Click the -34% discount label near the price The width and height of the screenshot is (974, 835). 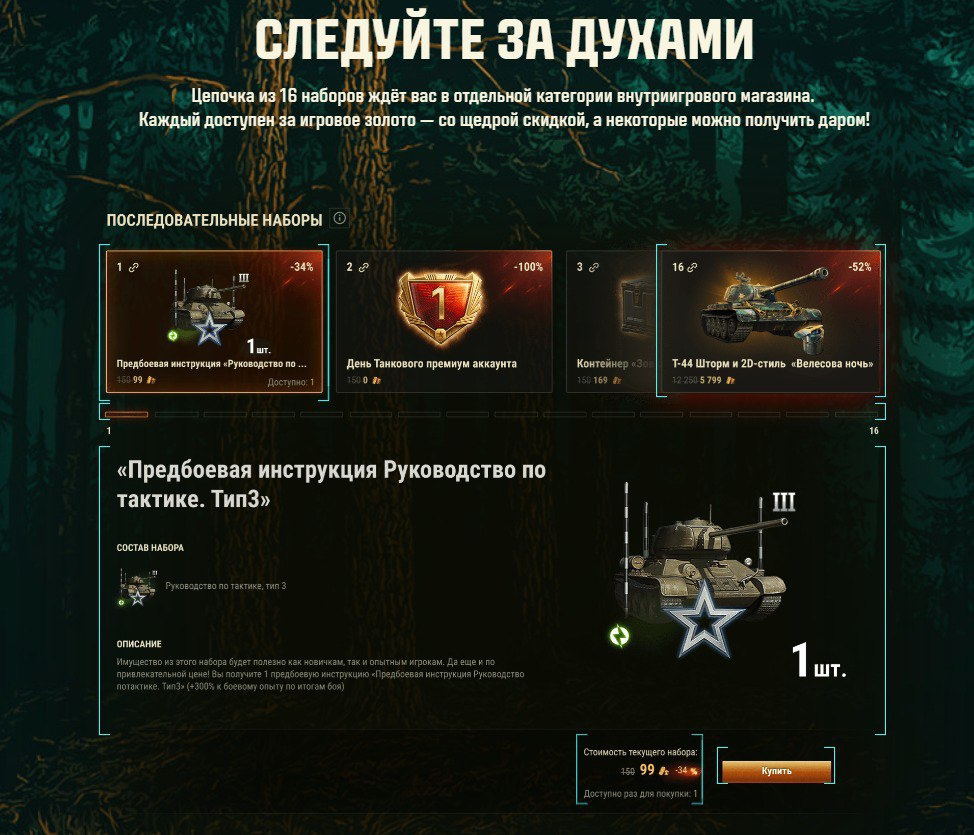click(686, 770)
